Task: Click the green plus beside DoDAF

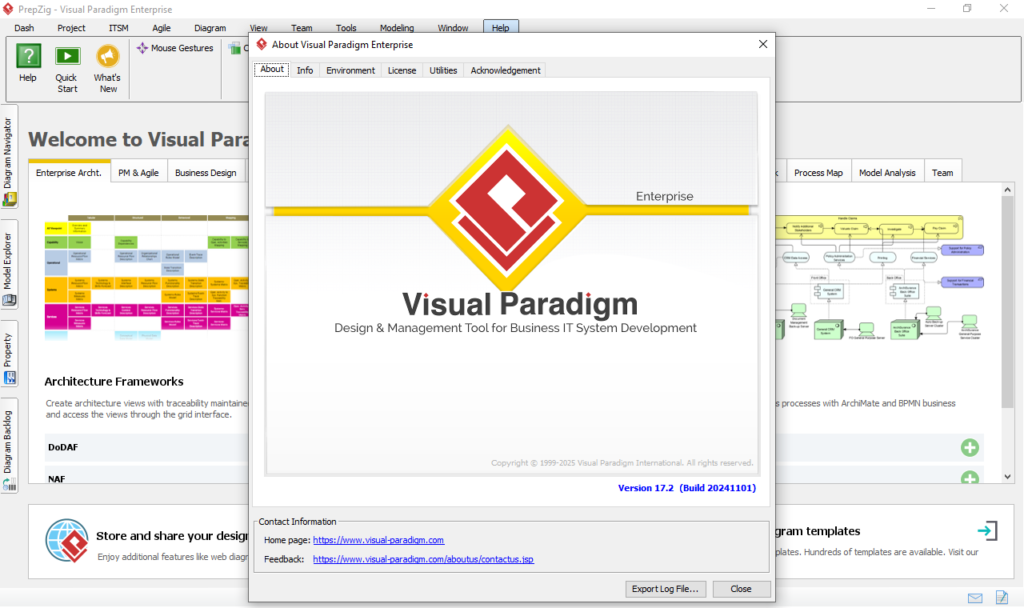Action: pyautogui.click(x=970, y=447)
